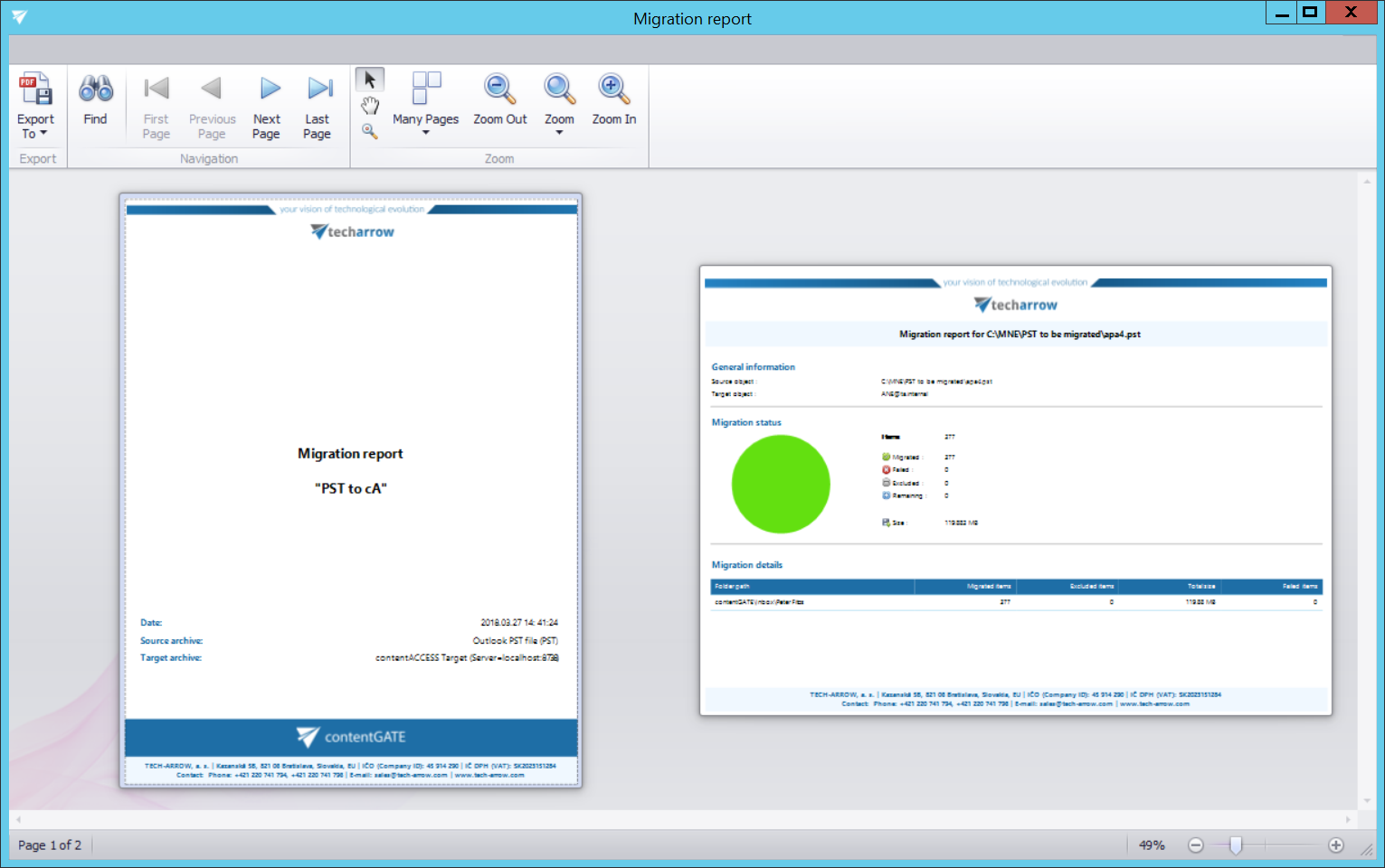This screenshot has width=1385, height=868.
Task: Click the First Page navigation icon
Action: click(x=156, y=90)
